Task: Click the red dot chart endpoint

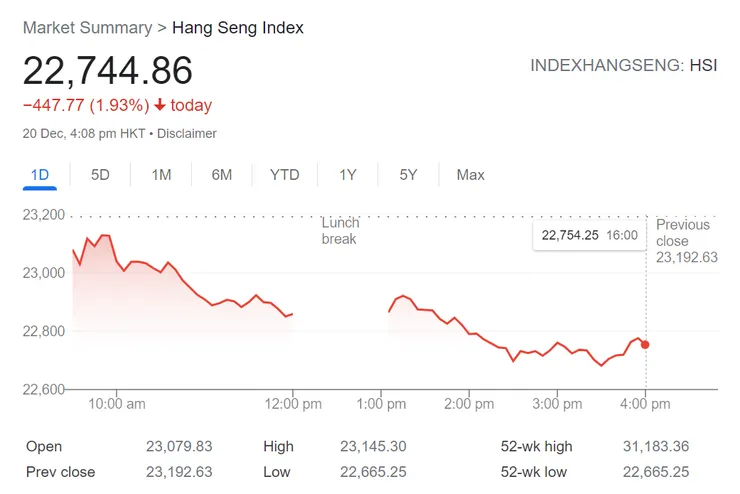Action: click(645, 345)
